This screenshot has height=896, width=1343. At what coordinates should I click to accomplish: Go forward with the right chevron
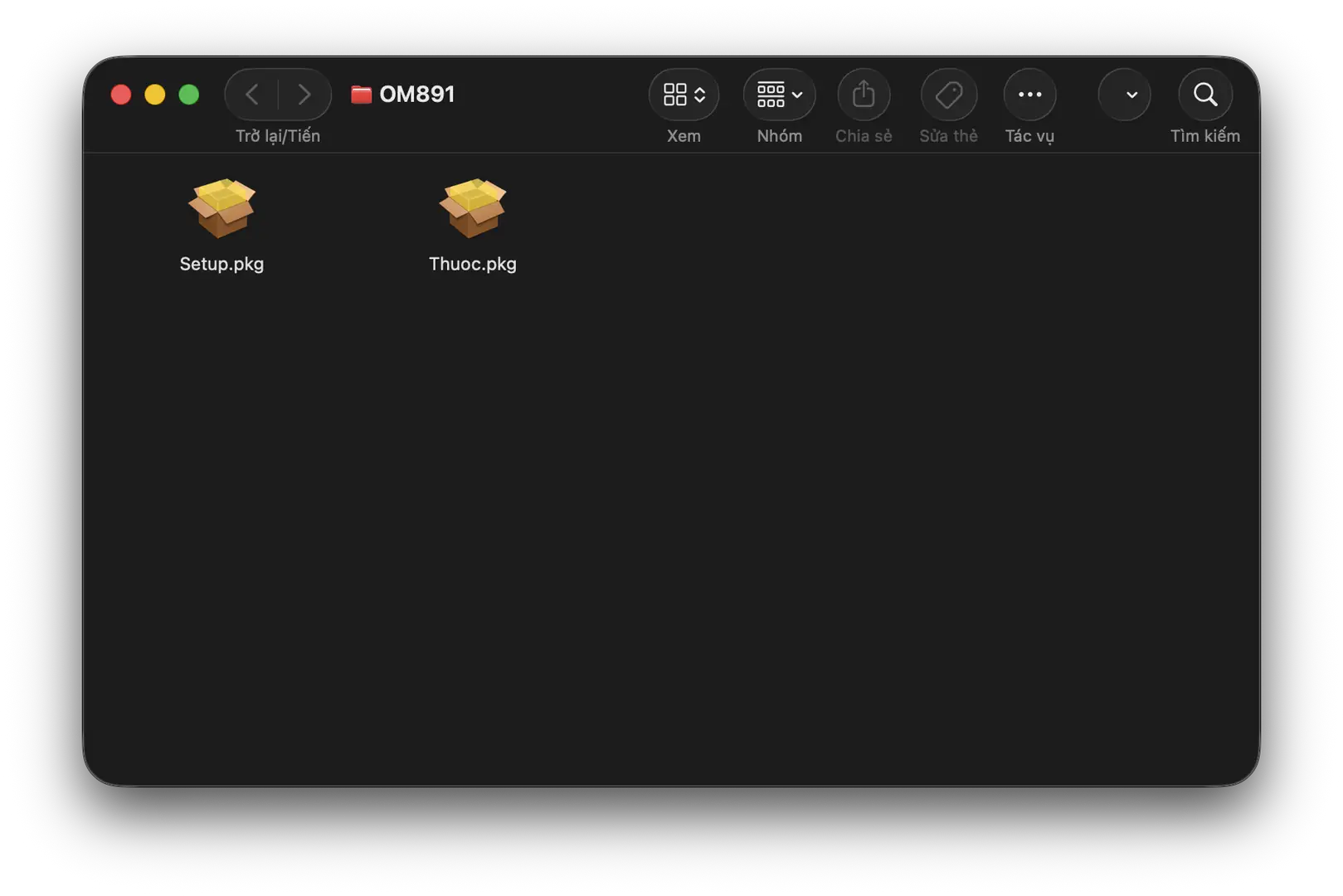[x=304, y=95]
